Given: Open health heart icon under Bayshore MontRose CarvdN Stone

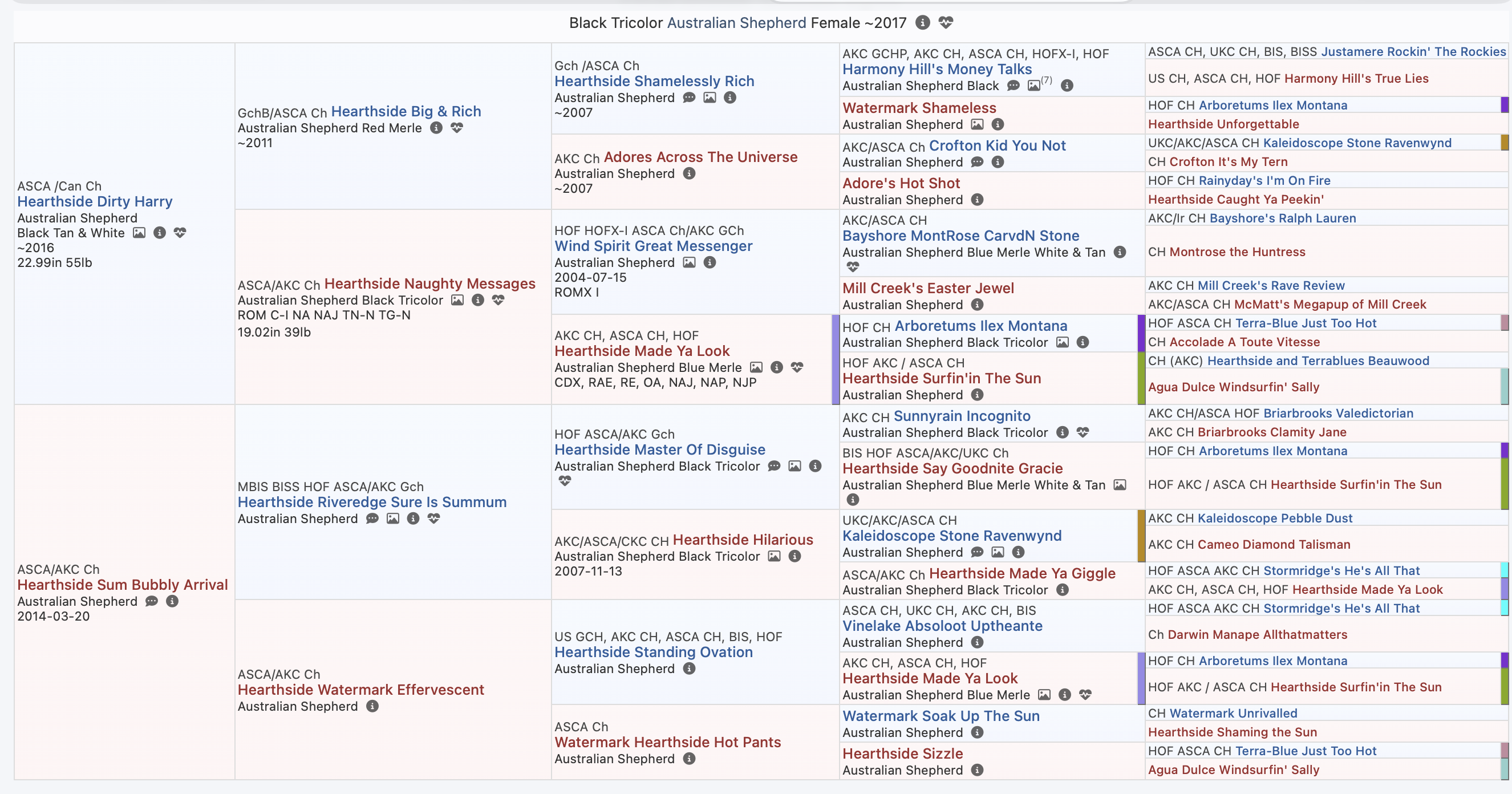Looking at the screenshot, I should coord(853,267).
